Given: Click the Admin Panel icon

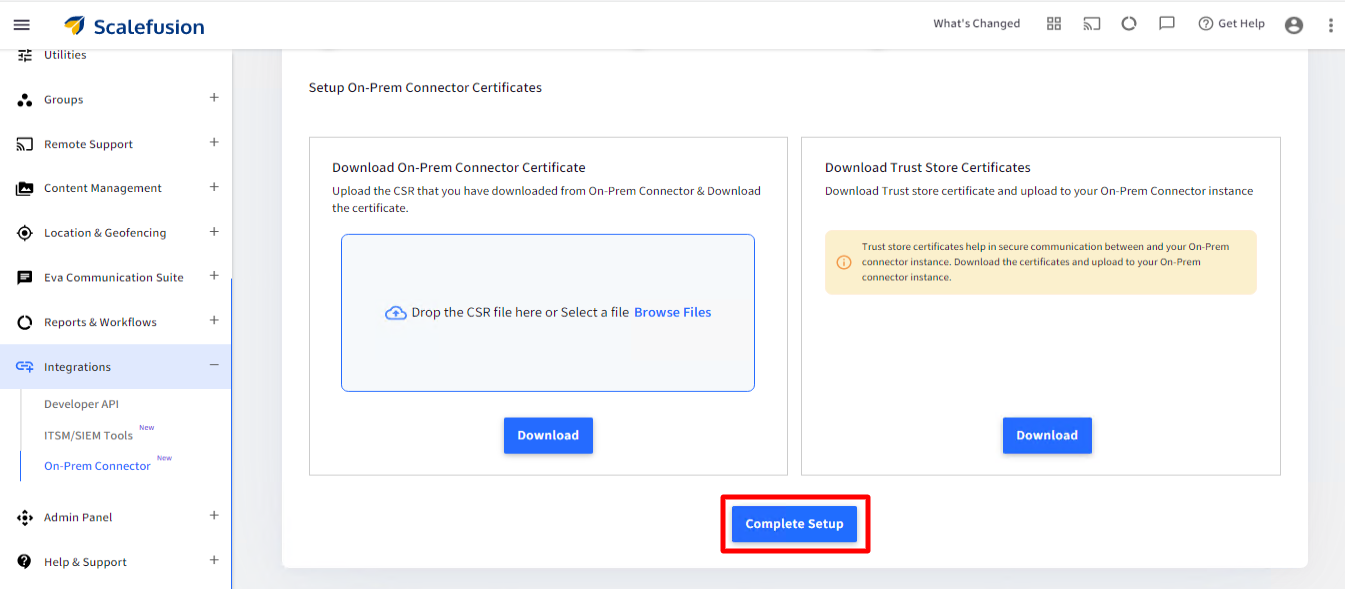Looking at the screenshot, I should [25, 518].
